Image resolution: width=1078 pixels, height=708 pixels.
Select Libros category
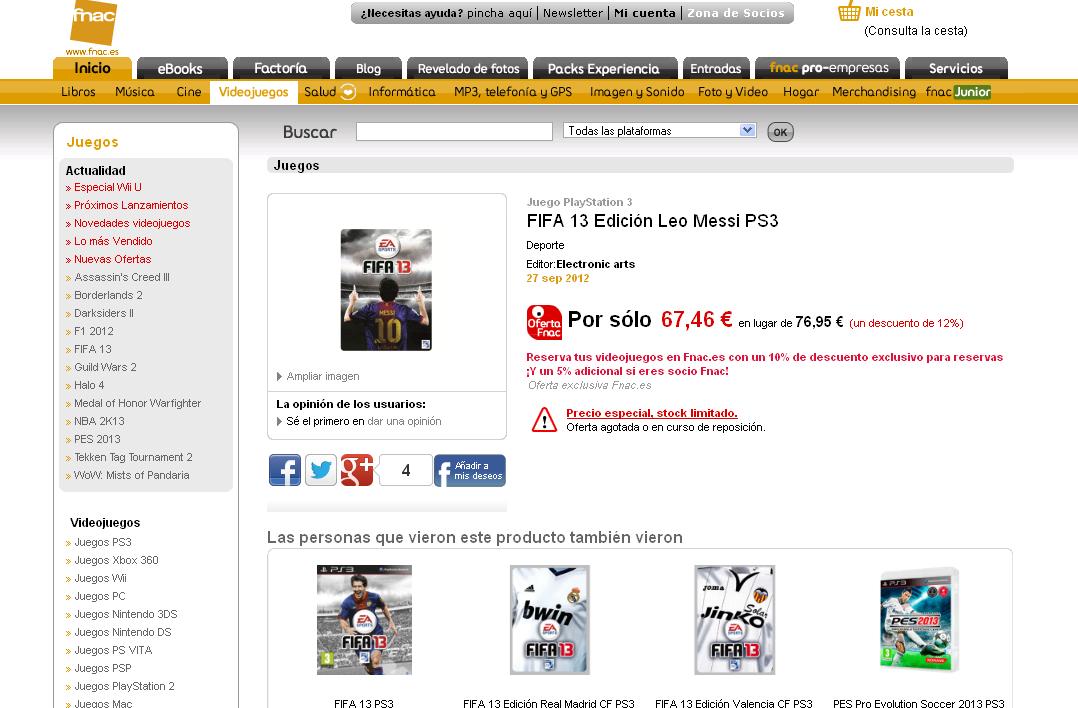click(78, 92)
